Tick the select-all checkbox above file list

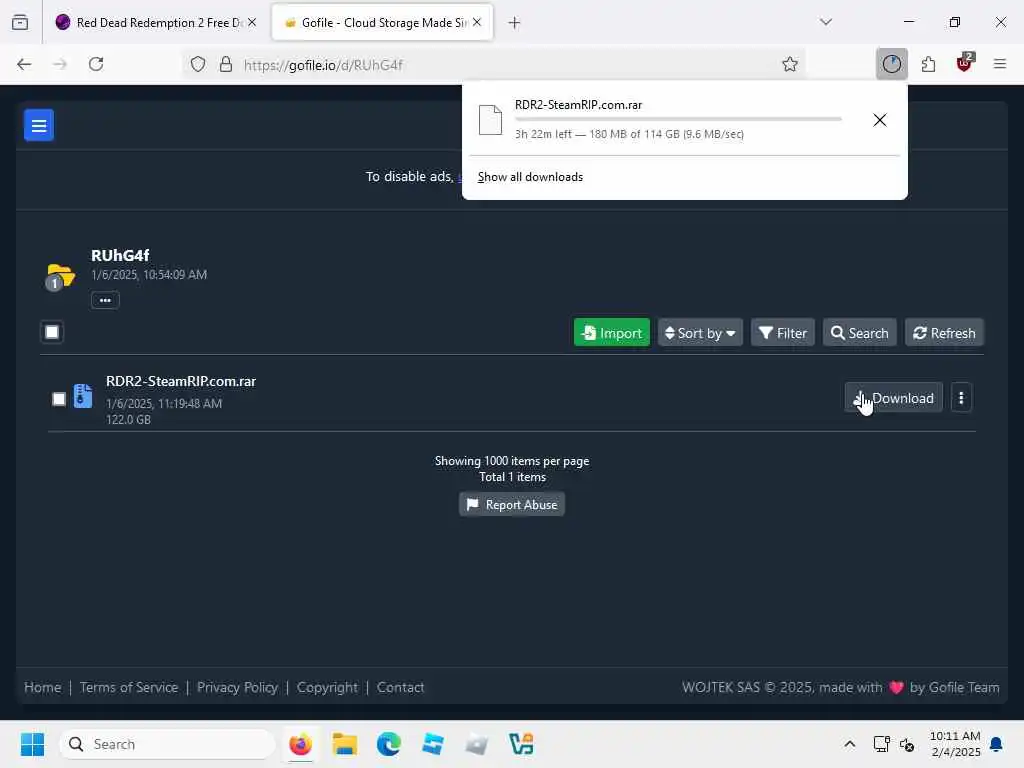point(52,332)
